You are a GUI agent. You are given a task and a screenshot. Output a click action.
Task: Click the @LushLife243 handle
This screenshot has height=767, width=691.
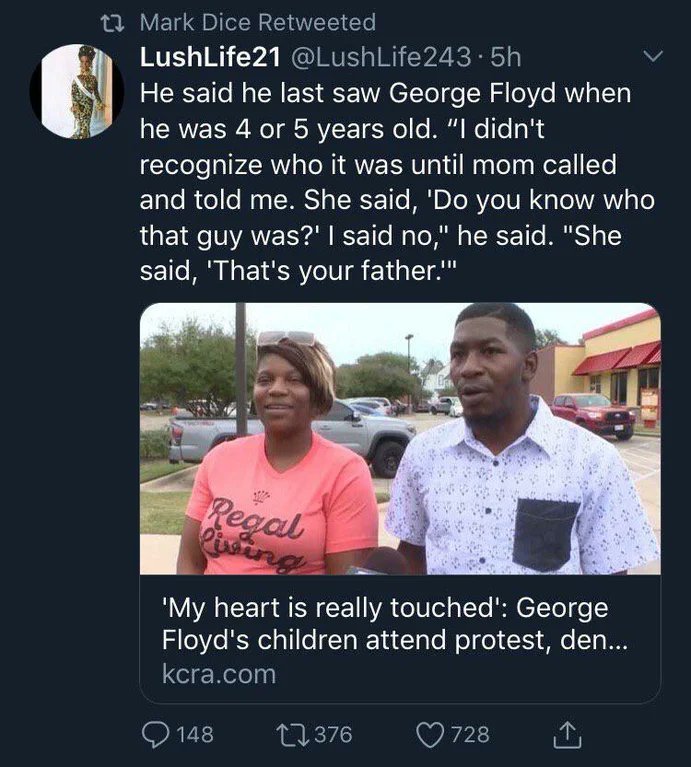pos(369,59)
